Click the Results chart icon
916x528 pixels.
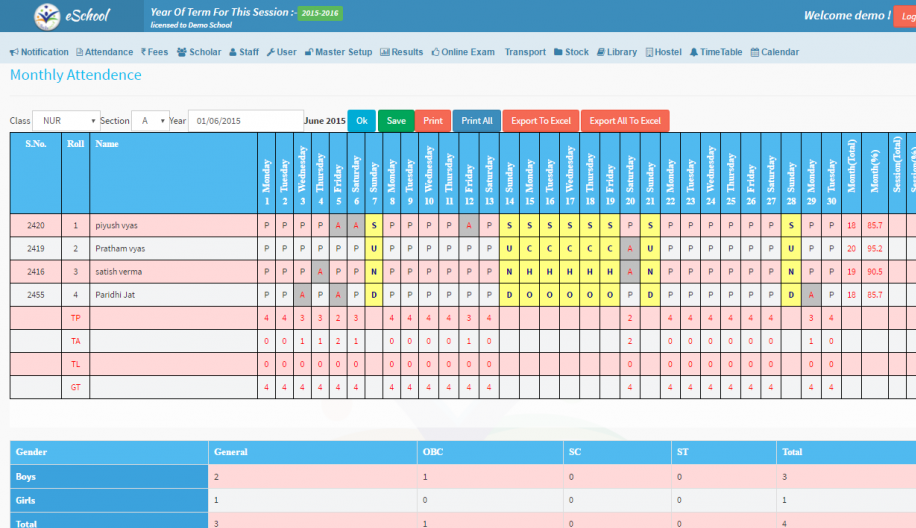384,52
